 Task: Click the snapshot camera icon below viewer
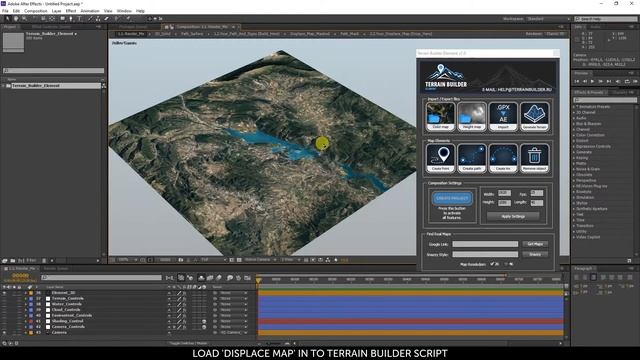click(181, 260)
